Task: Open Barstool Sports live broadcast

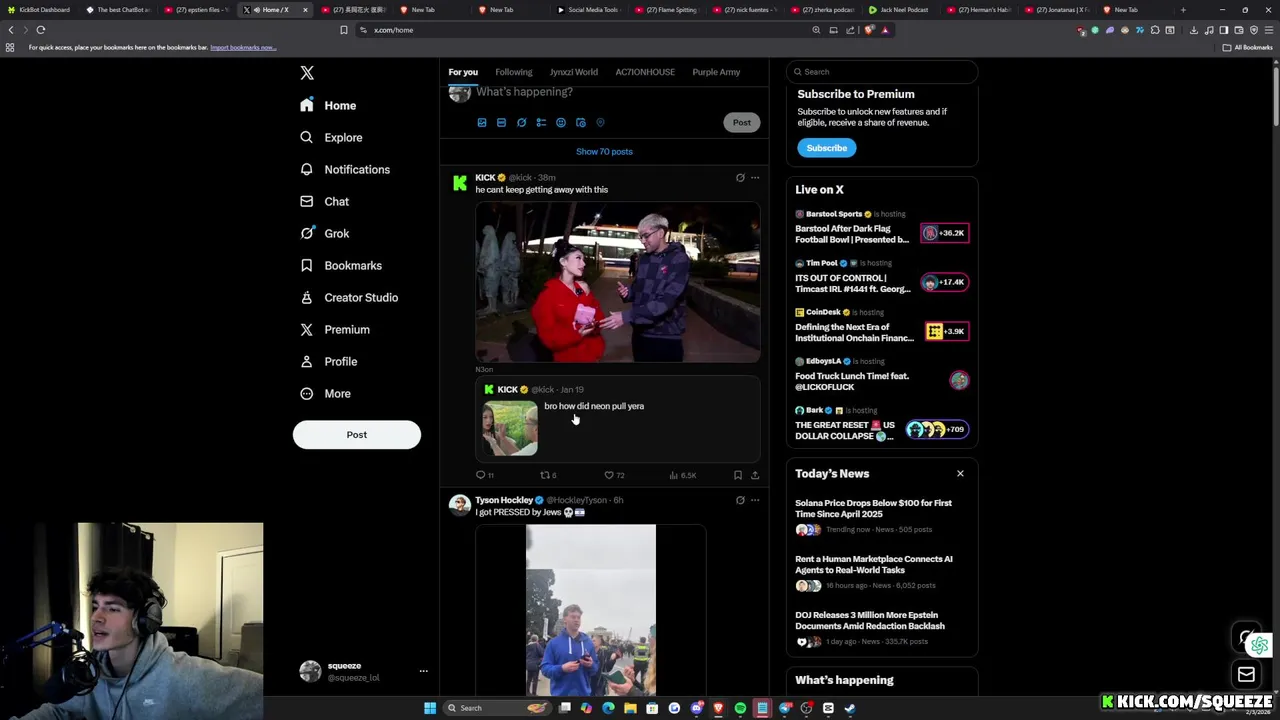Action: pos(882,228)
